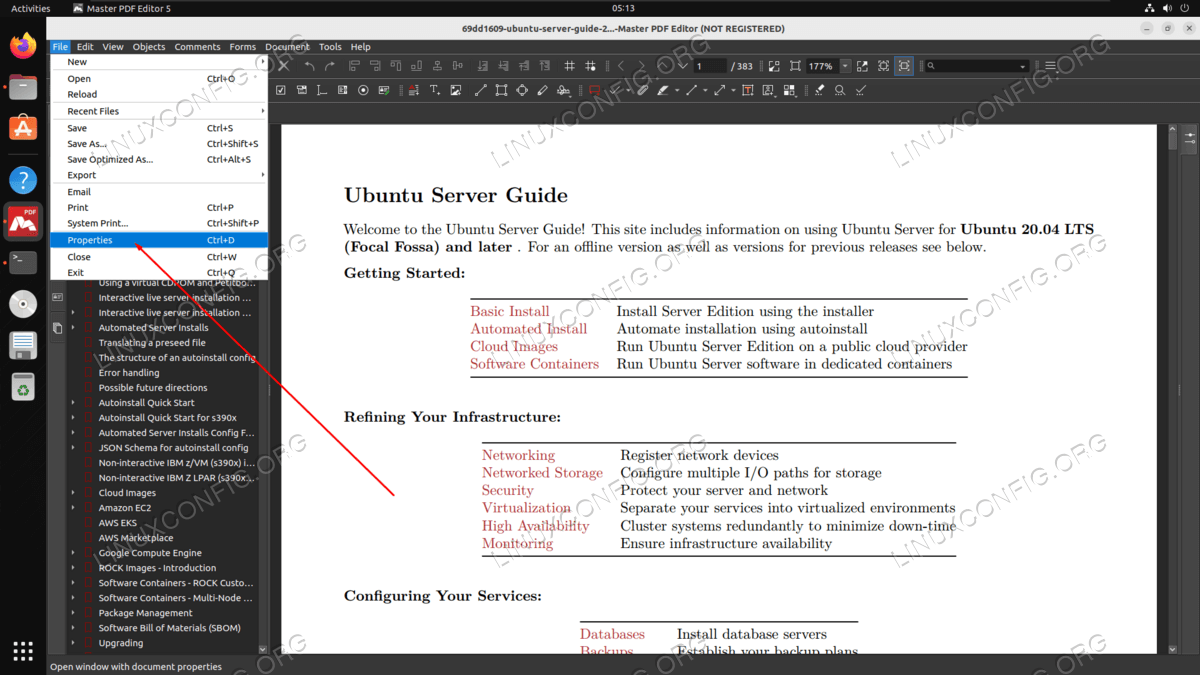
Task: Select the Rectangle drawing tool
Action: (x=501, y=90)
